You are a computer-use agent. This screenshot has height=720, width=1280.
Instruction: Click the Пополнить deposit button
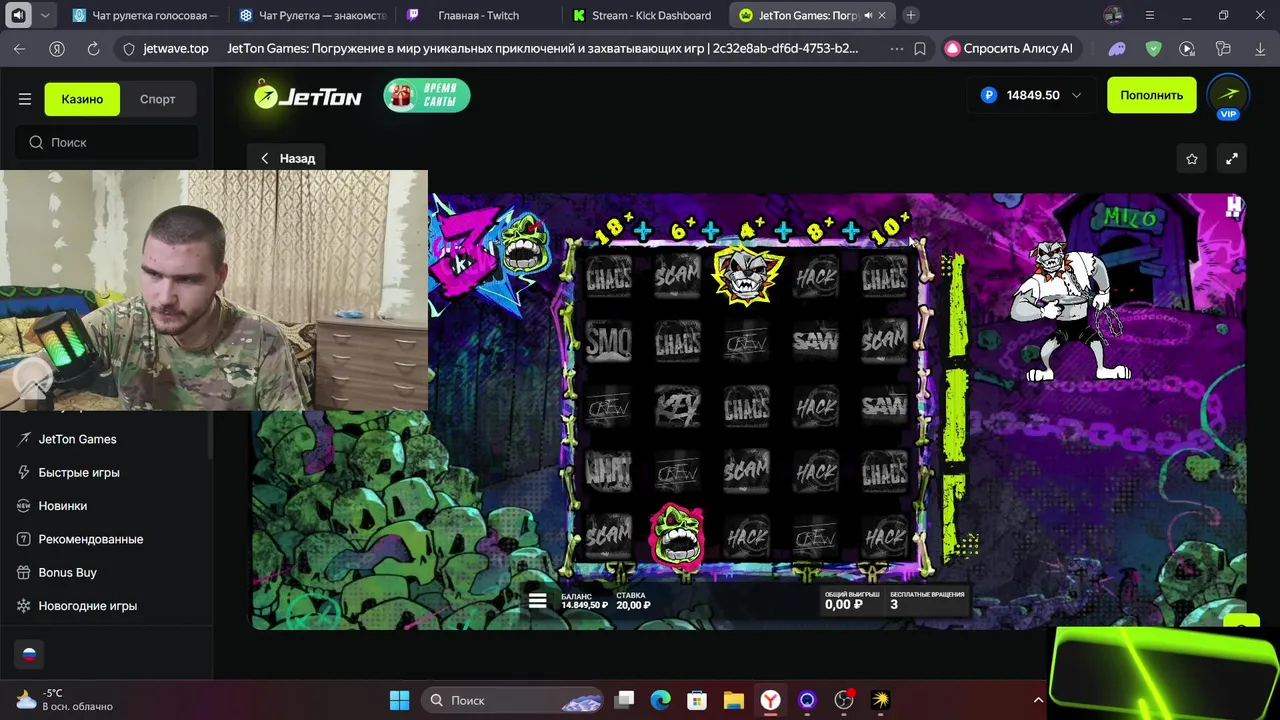(1151, 95)
